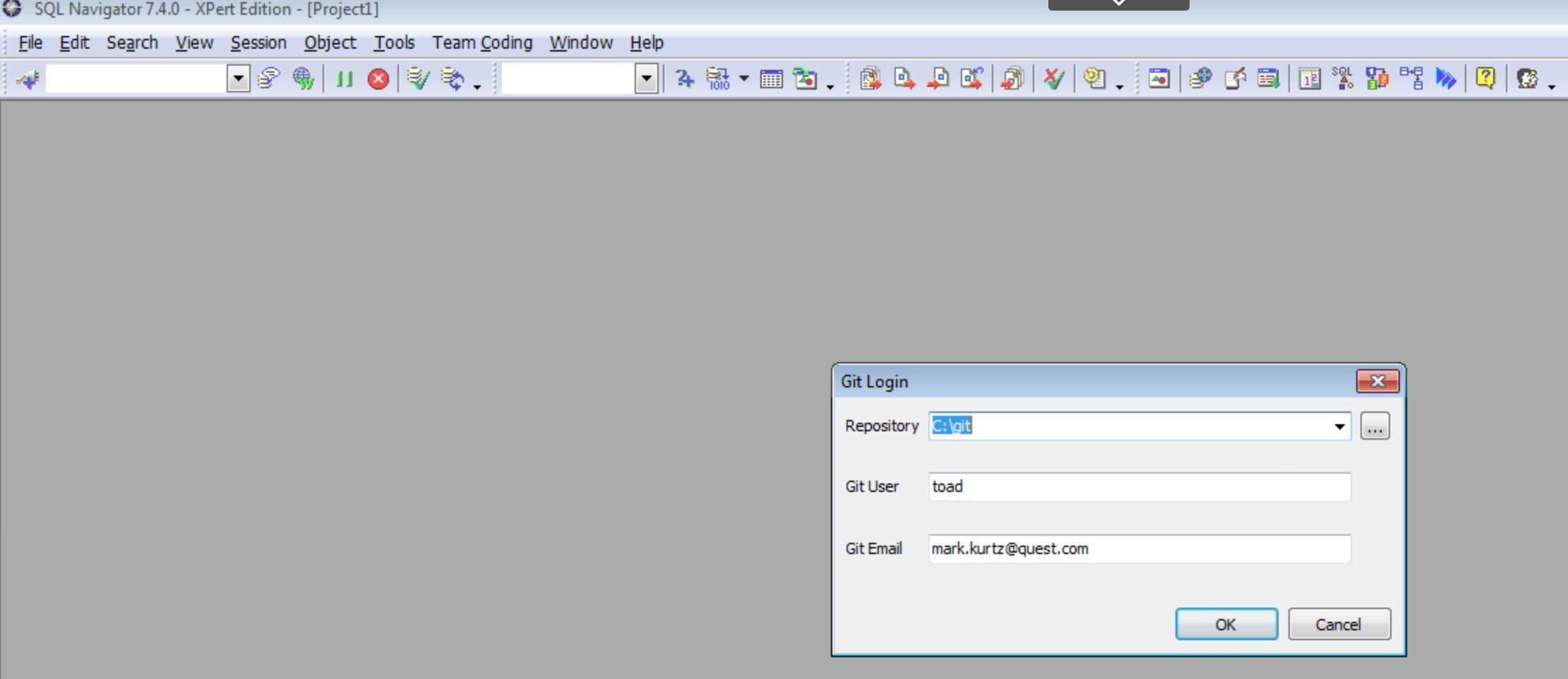Image resolution: width=1568 pixels, height=679 pixels.
Task: Expand the arrow next to rollback icon
Action: click(x=478, y=86)
